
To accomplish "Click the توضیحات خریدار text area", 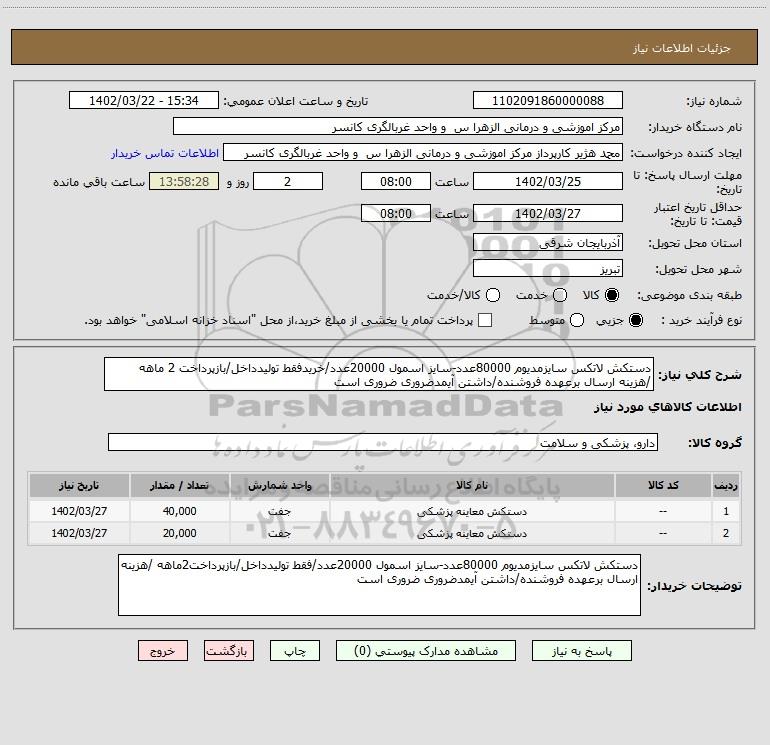I will [x=380, y=585].
